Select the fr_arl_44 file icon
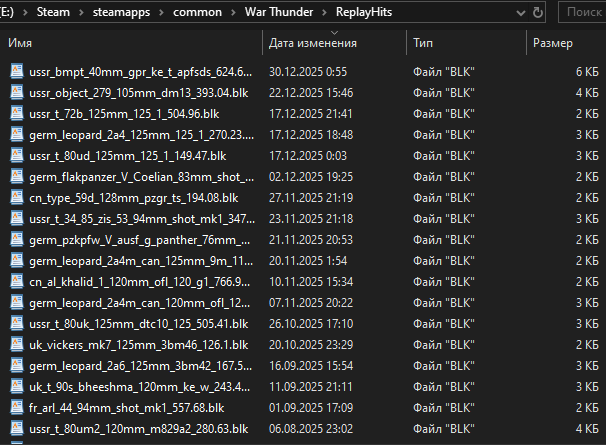 17,407
